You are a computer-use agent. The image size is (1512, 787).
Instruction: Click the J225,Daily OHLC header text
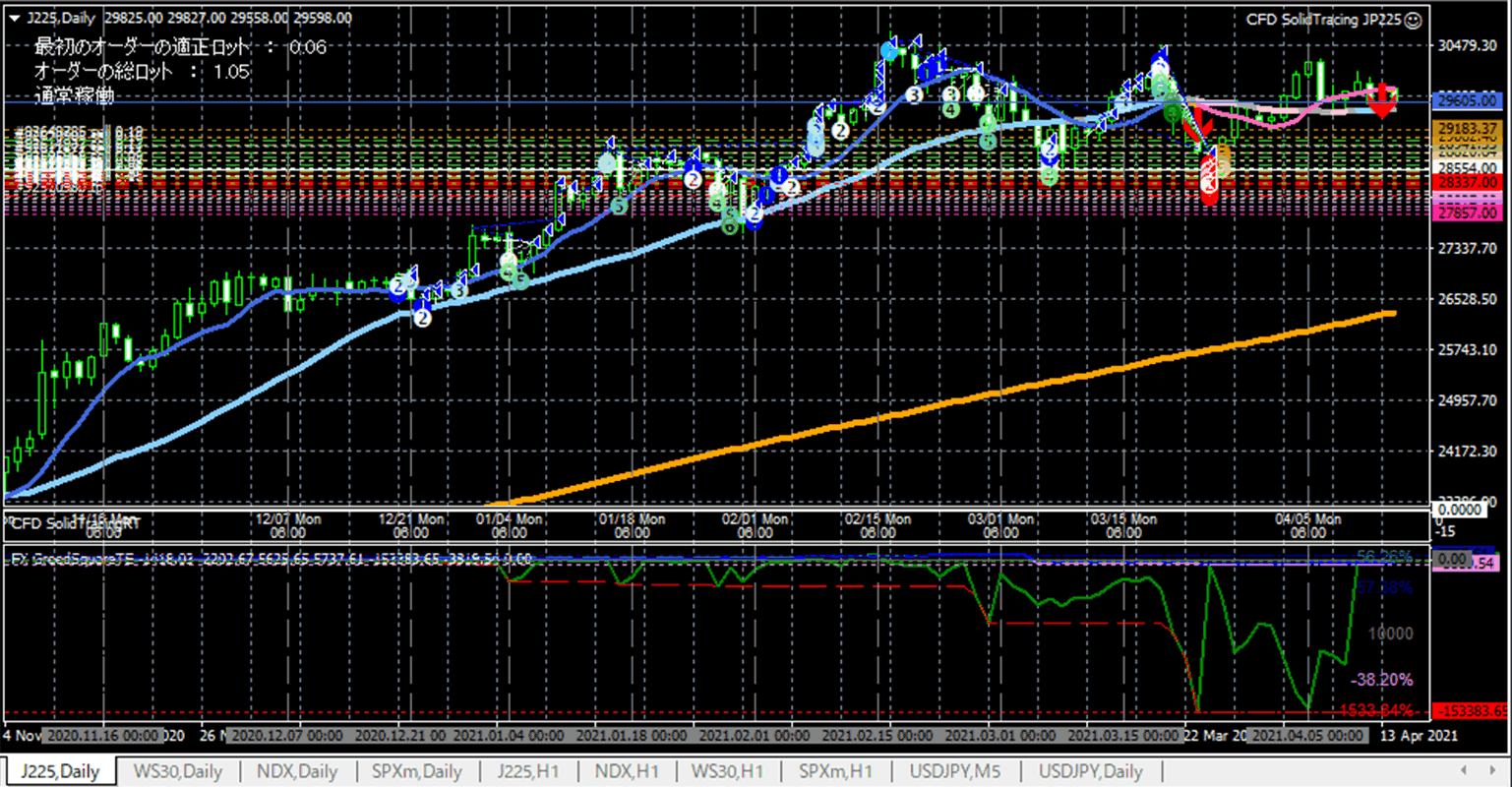coord(189,18)
